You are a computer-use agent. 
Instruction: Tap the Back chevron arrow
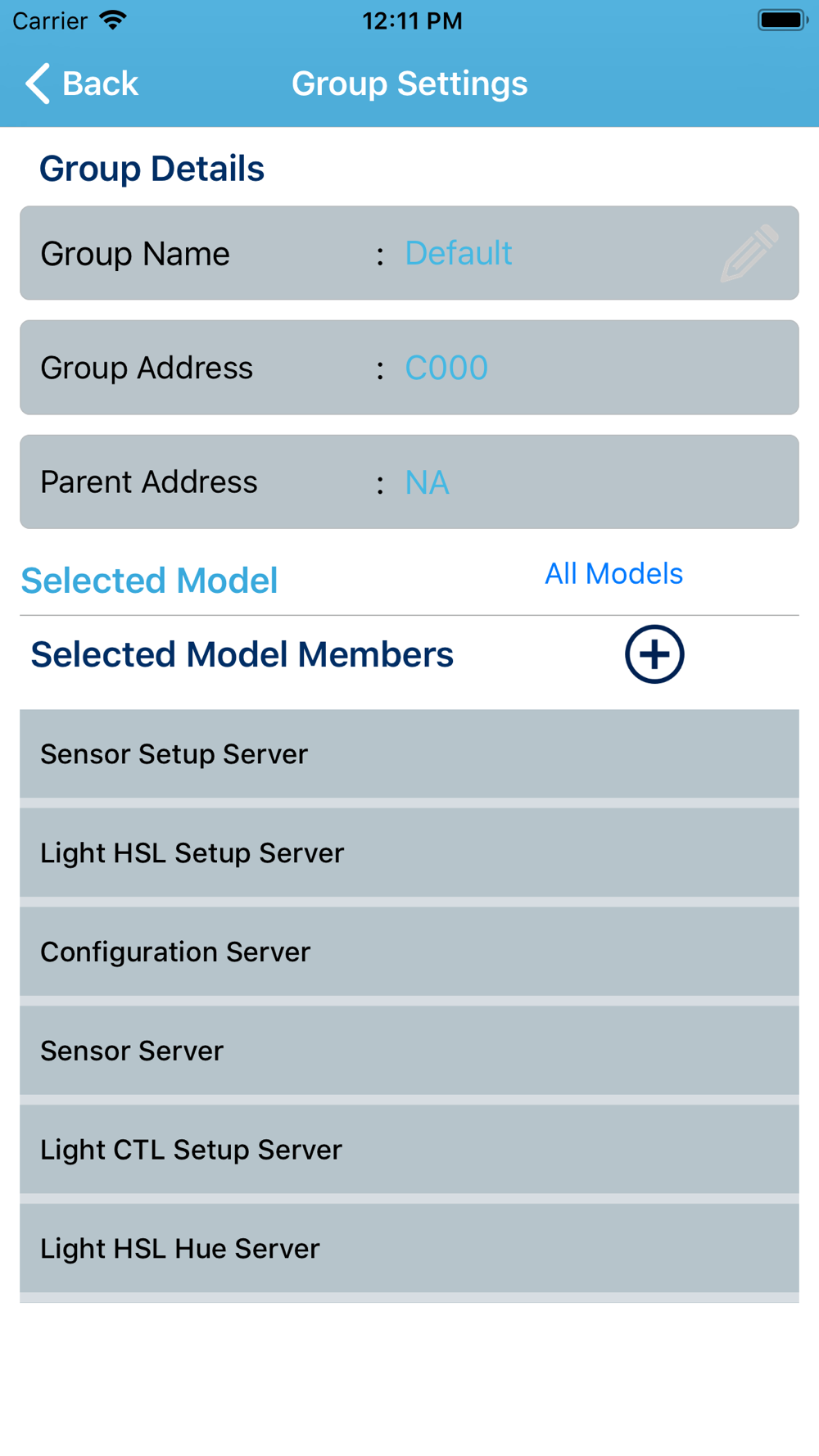pyautogui.click(x=38, y=84)
